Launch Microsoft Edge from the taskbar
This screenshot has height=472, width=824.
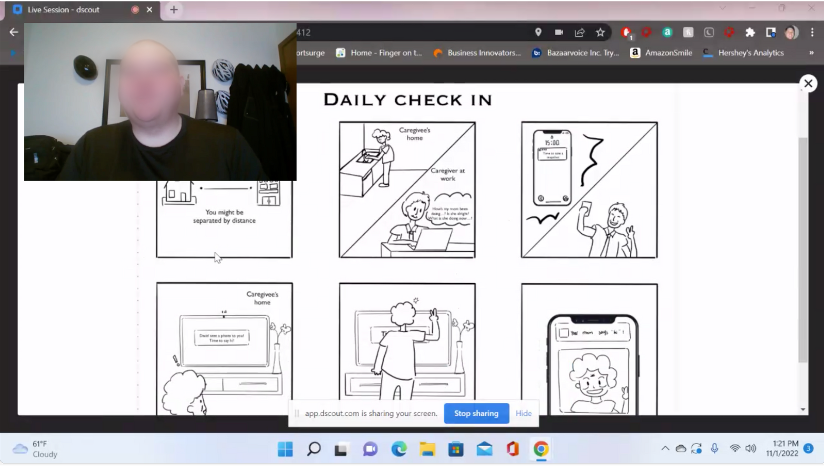point(399,449)
